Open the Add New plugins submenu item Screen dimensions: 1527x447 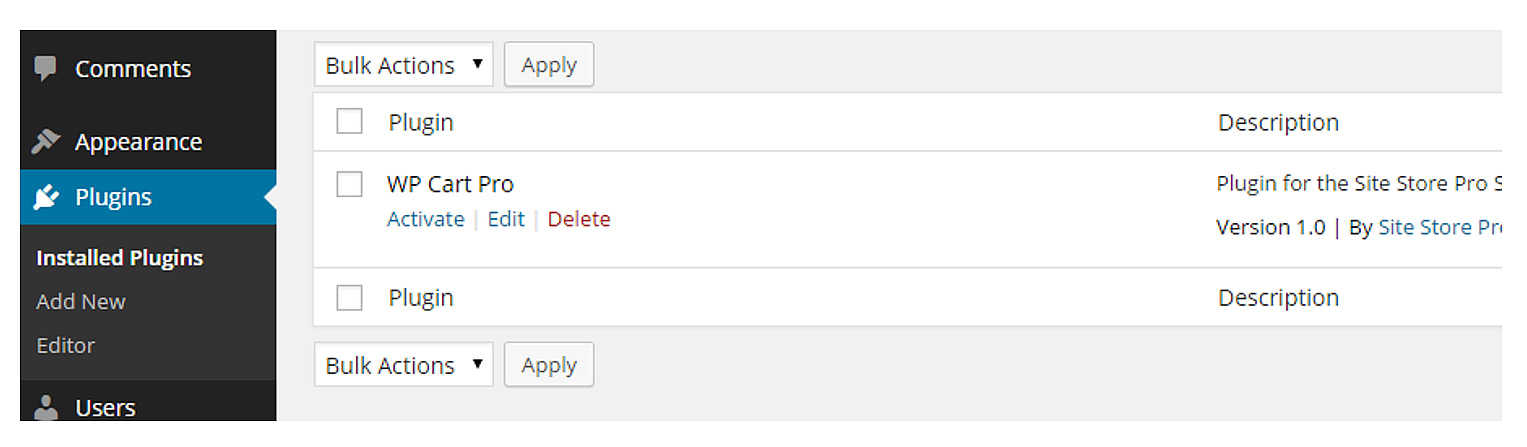point(81,301)
